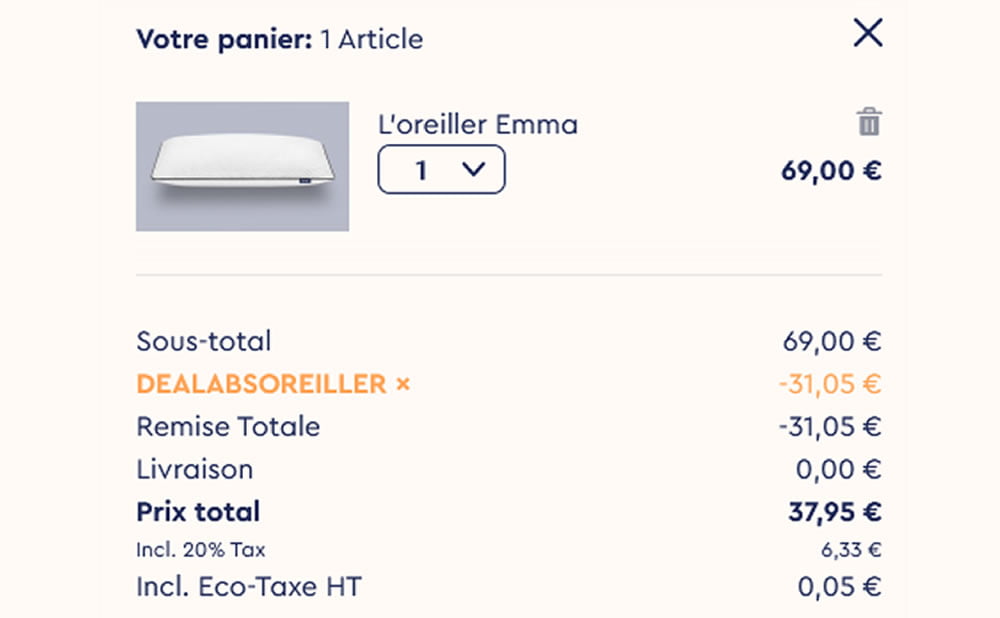1000x618 pixels.
Task: Click the "Votre panier" heading
Action: coord(224,40)
